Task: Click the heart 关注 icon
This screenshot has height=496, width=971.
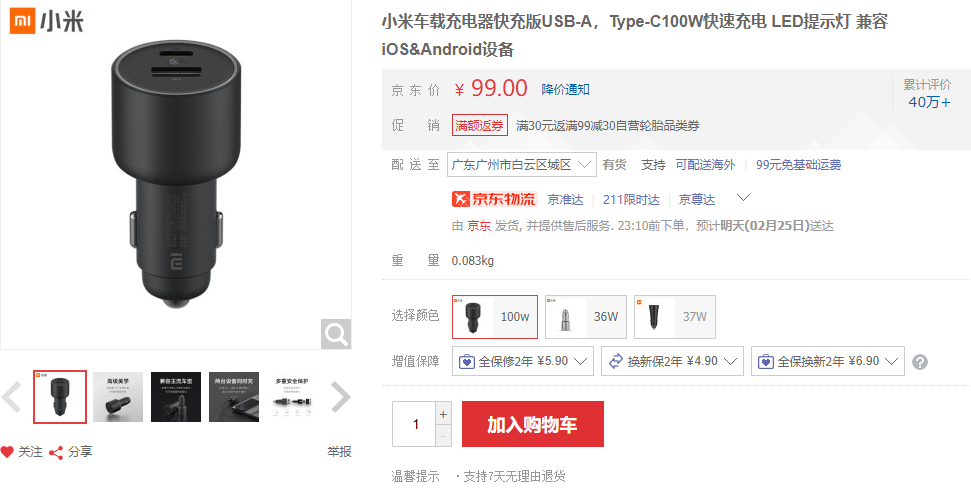Action: (x=7, y=452)
